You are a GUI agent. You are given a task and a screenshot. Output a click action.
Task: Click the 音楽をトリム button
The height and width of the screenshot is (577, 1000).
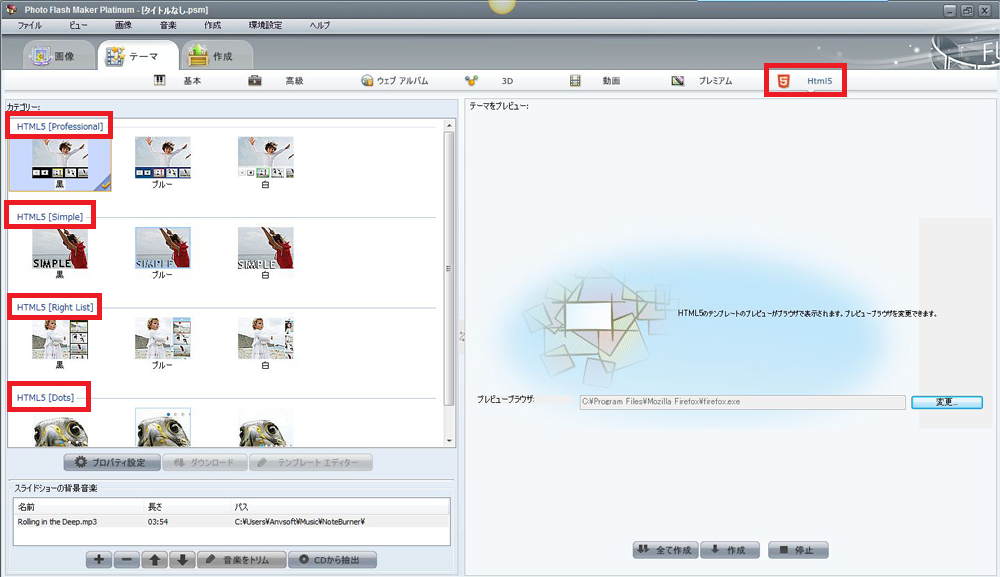pyautogui.click(x=240, y=560)
